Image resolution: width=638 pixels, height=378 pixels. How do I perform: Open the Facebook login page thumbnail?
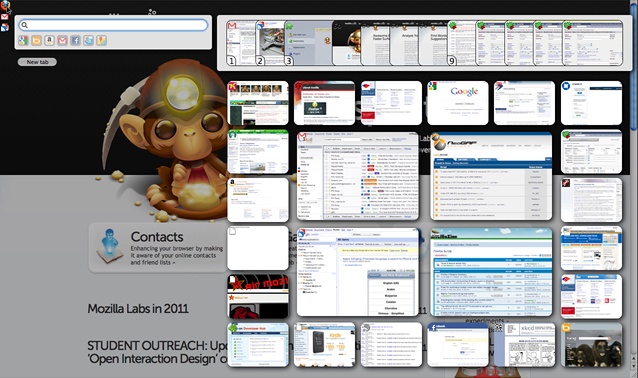click(x=458, y=345)
